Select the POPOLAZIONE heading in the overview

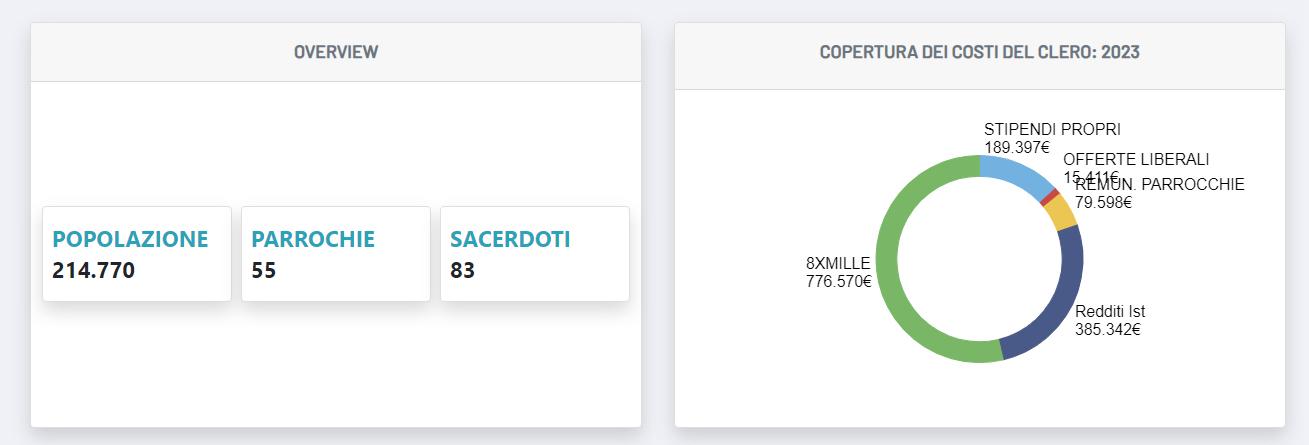130,239
